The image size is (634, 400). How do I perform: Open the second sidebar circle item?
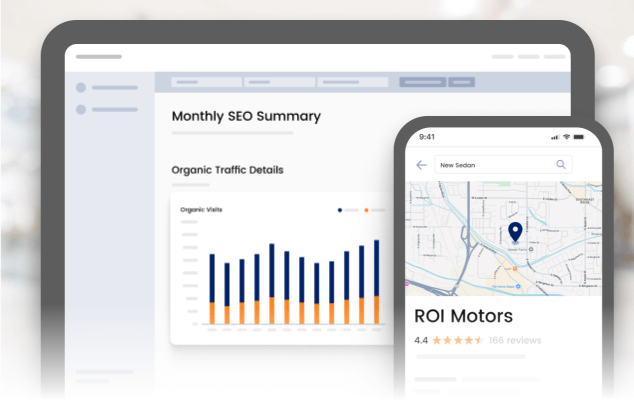[x=107, y=110]
